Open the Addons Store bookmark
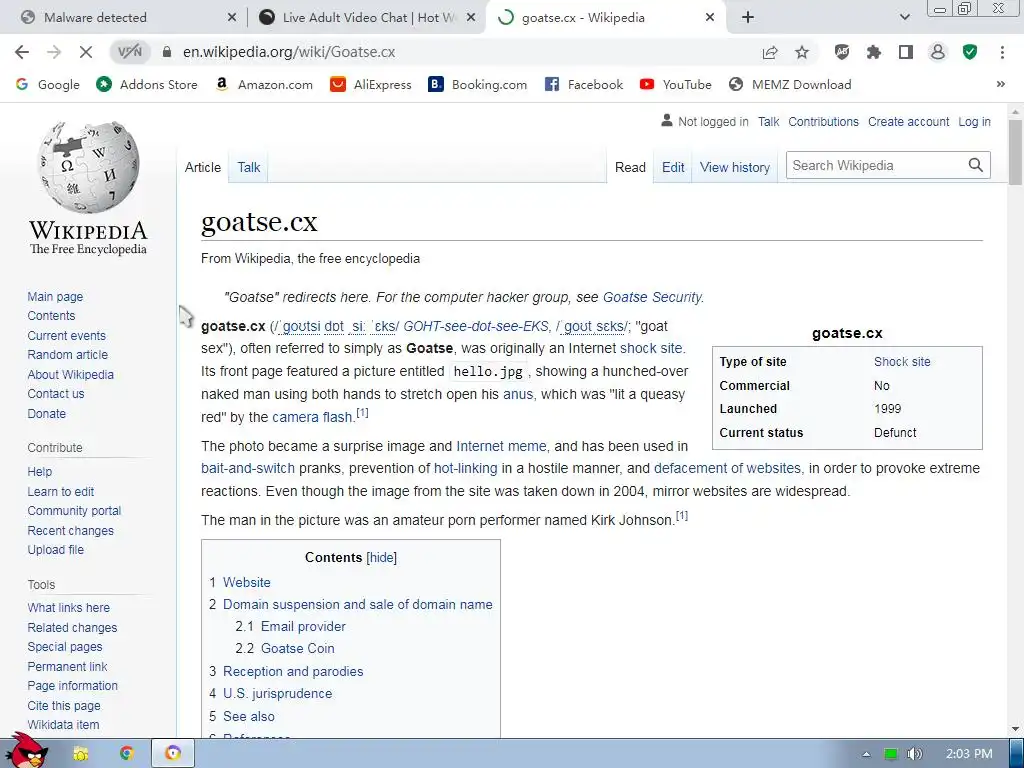The image size is (1024, 768). tap(146, 84)
